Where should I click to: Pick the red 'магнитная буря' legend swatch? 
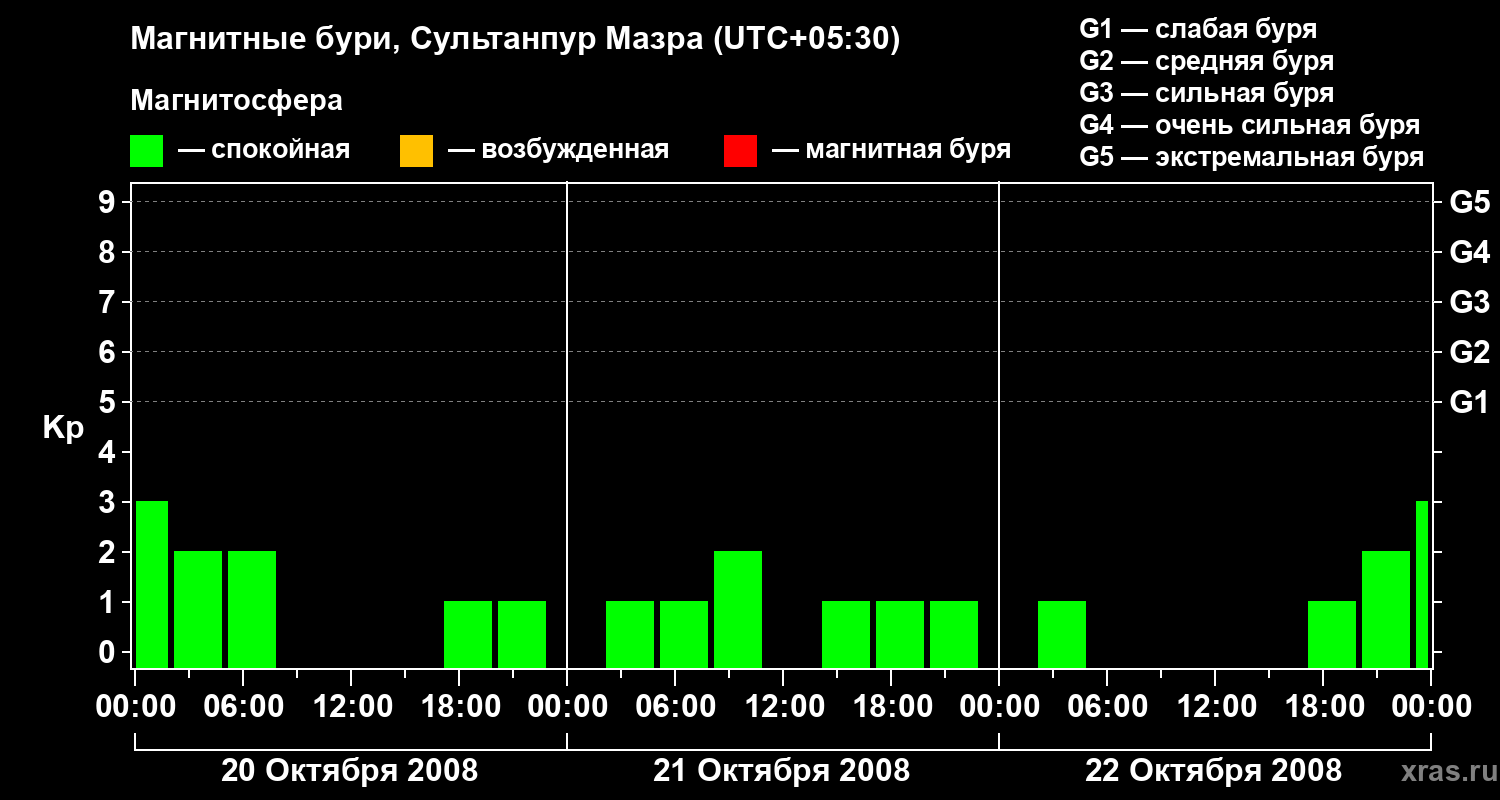tap(740, 151)
